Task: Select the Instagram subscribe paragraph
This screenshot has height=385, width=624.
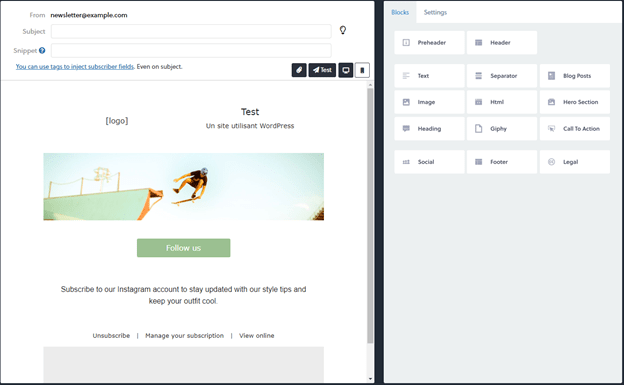Action: (183, 295)
